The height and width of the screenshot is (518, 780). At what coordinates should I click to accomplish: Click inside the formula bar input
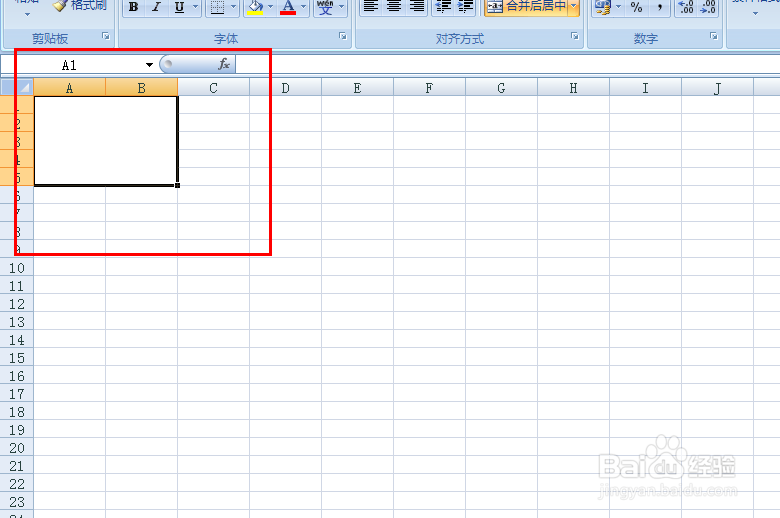tap(507, 65)
